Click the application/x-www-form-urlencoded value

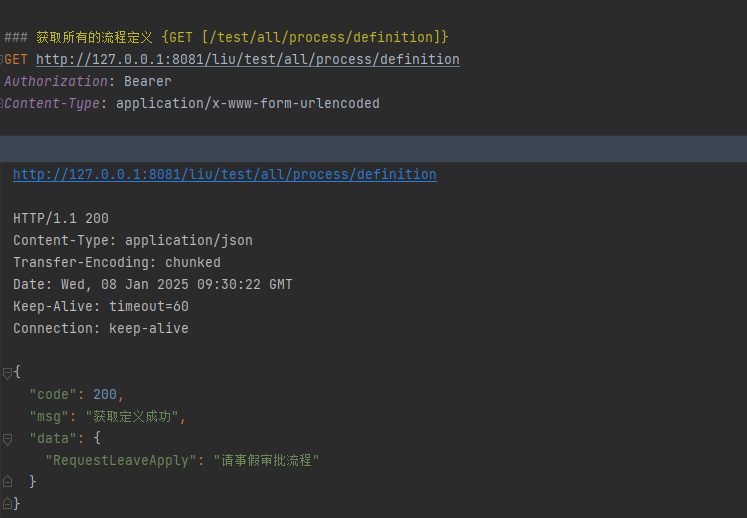(247, 104)
